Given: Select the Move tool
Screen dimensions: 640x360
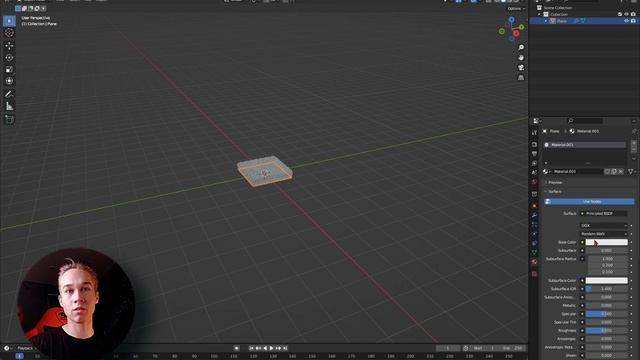Looking at the screenshot, I should 9,46.
